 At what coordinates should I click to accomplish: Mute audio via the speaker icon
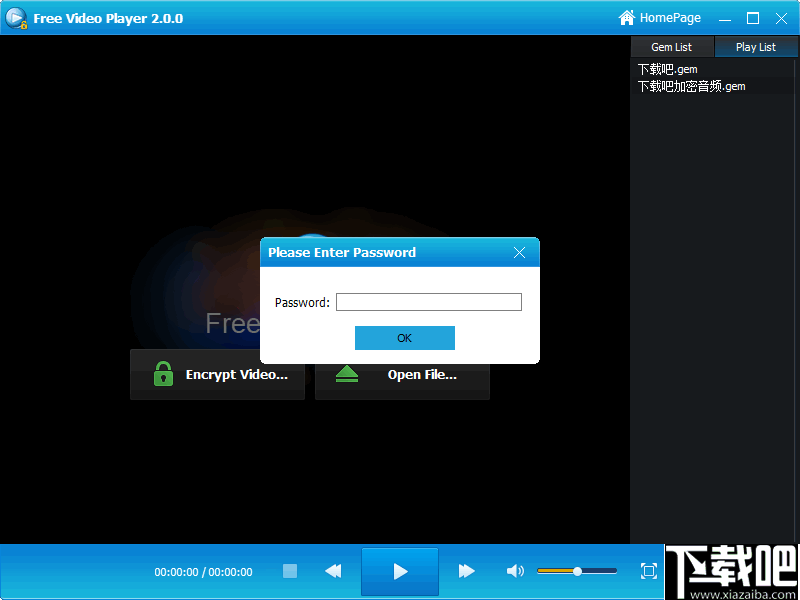pos(515,571)
